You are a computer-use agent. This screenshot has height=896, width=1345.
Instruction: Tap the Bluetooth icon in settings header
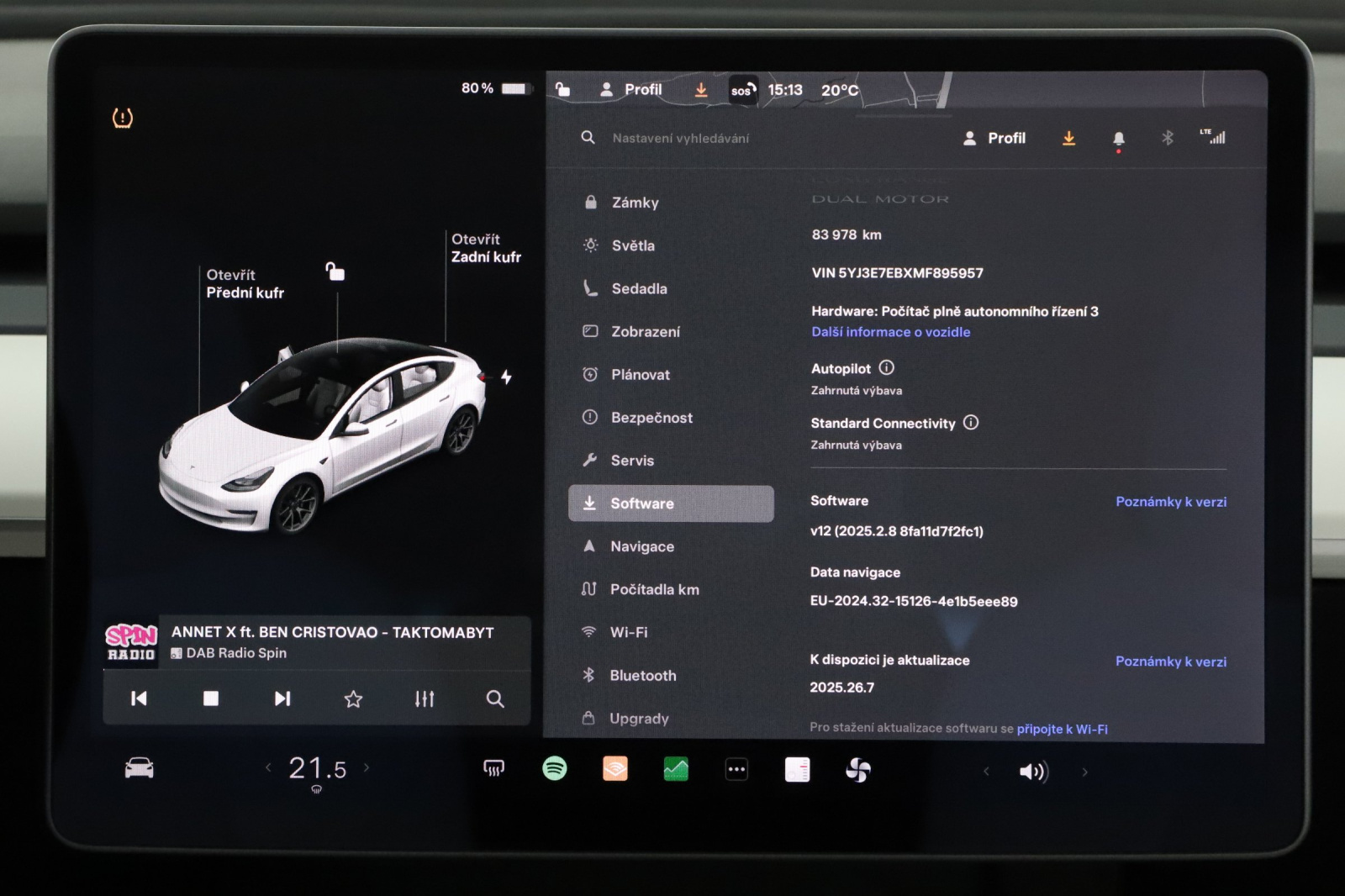click(1167, 138)
